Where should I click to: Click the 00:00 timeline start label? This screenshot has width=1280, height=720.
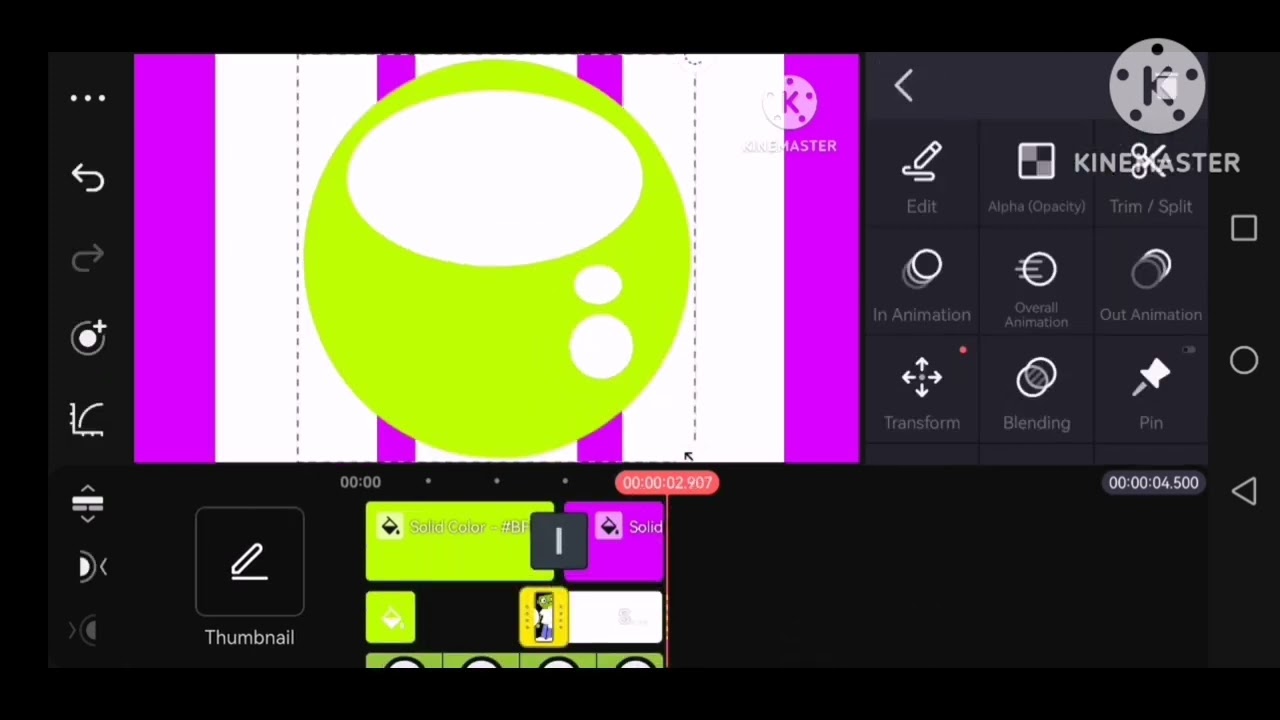click(360, 482)
